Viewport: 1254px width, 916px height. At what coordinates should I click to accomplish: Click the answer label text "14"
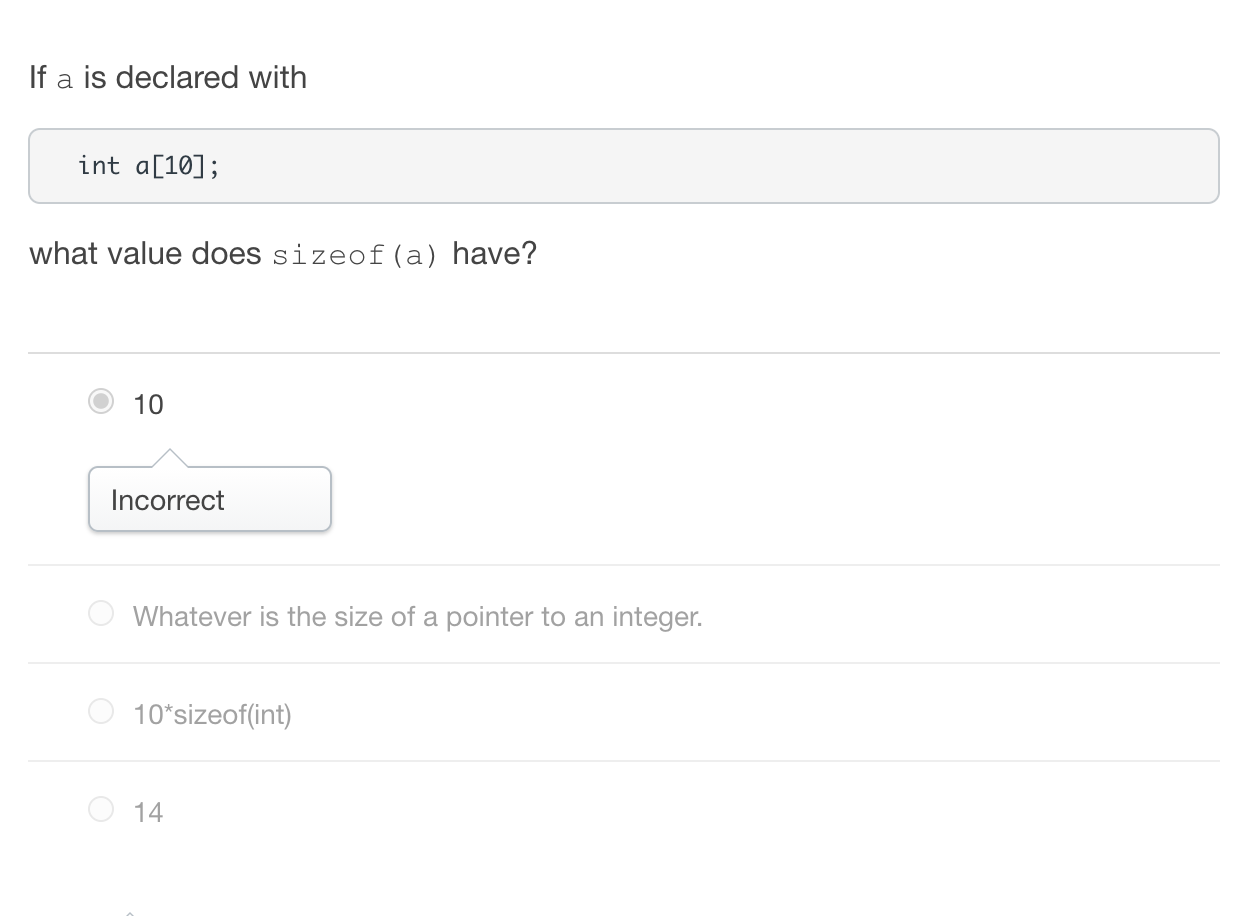pos(148,812)
